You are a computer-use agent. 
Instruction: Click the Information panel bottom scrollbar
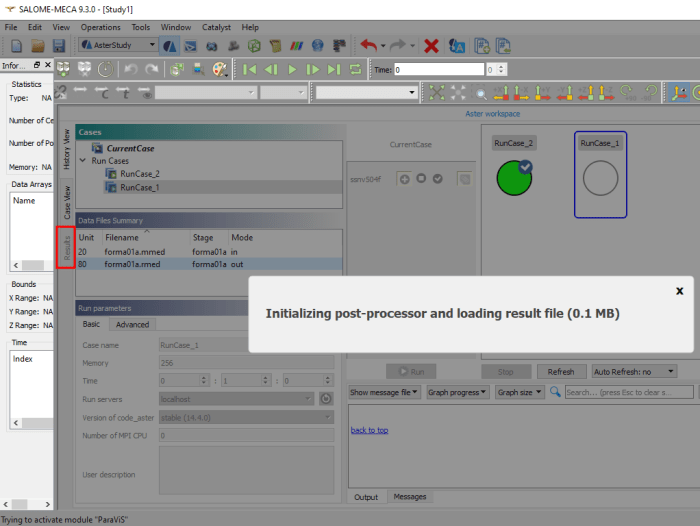point(26,504)
